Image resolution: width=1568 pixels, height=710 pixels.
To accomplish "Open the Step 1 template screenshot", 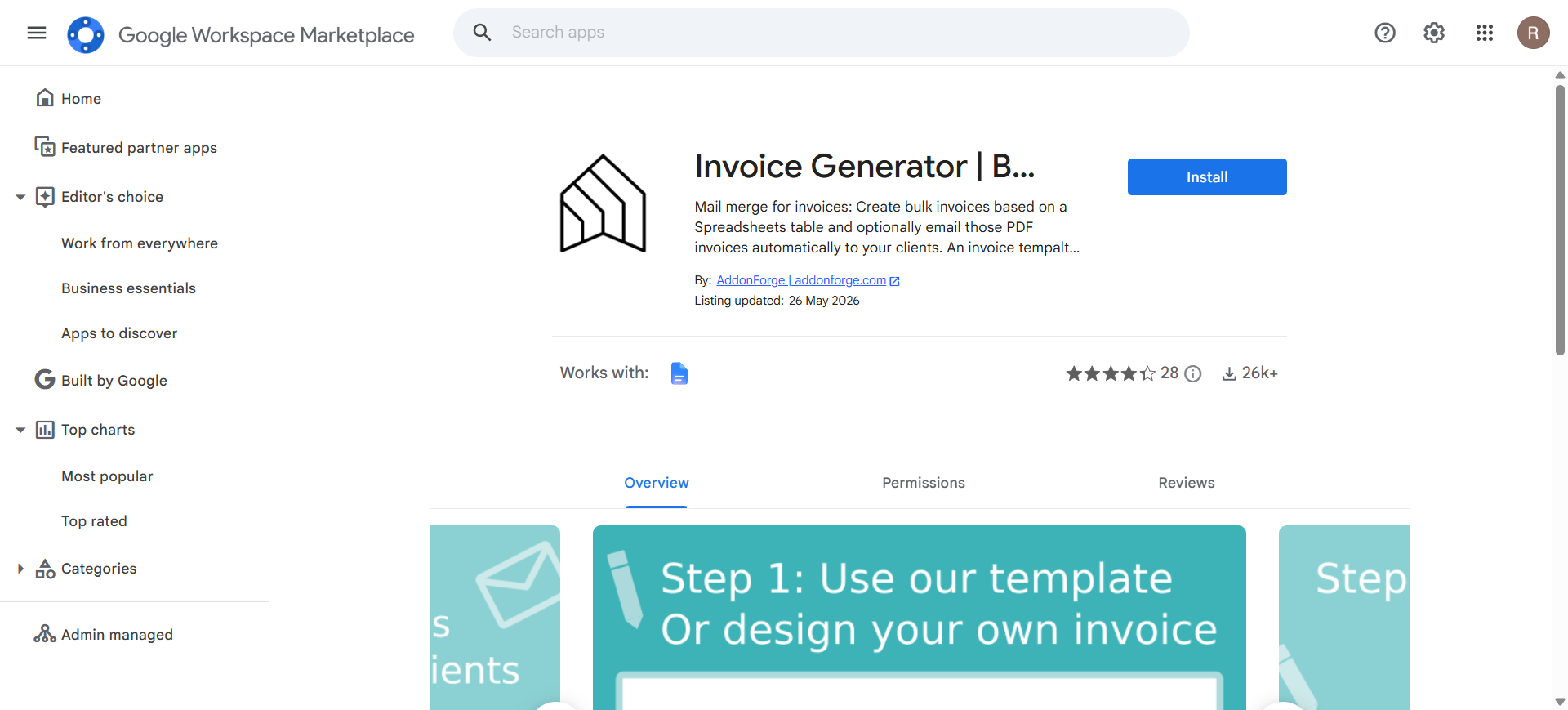I will [x=920, y=618].
